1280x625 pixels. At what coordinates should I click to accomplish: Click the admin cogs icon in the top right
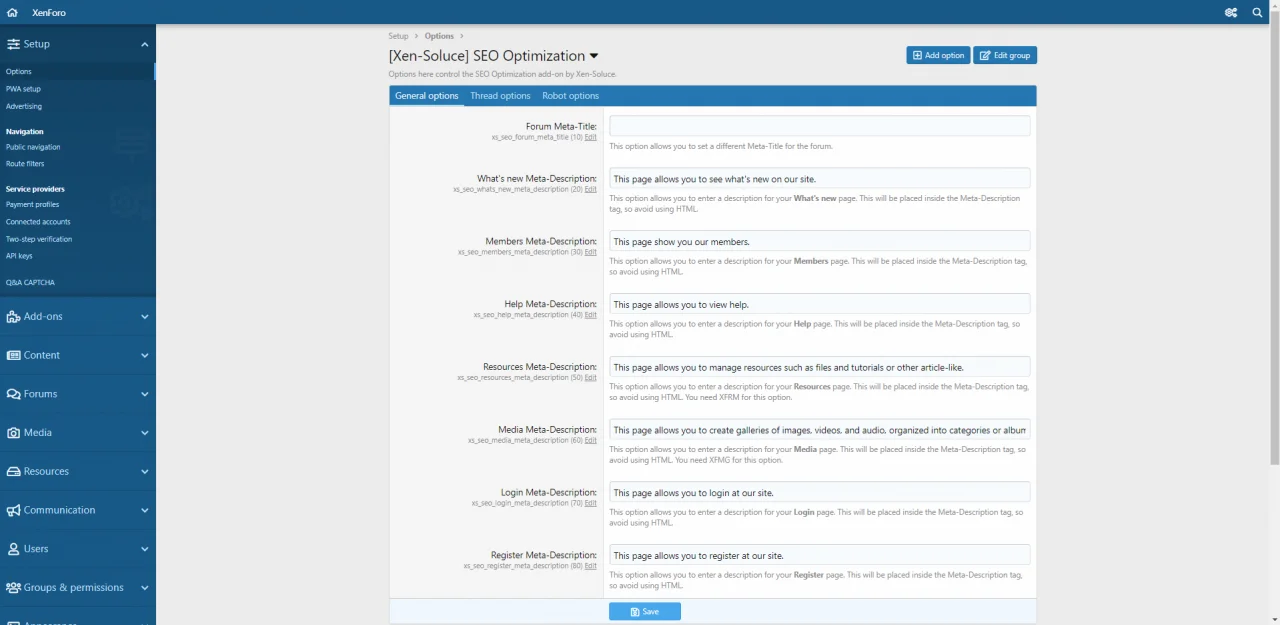coord(1231,13)
